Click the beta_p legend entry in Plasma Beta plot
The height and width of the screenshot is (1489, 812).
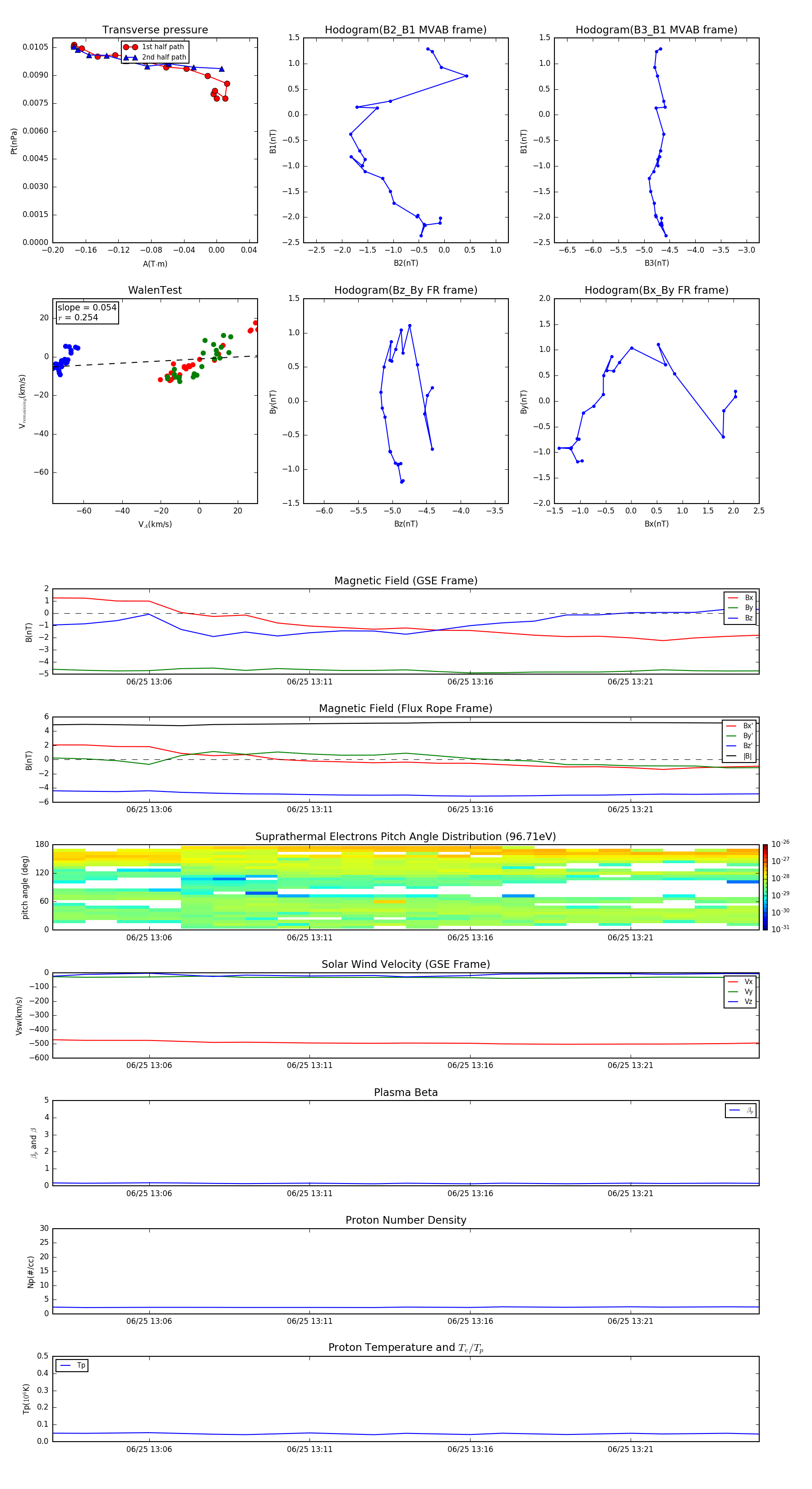(x=741, y=1110)
